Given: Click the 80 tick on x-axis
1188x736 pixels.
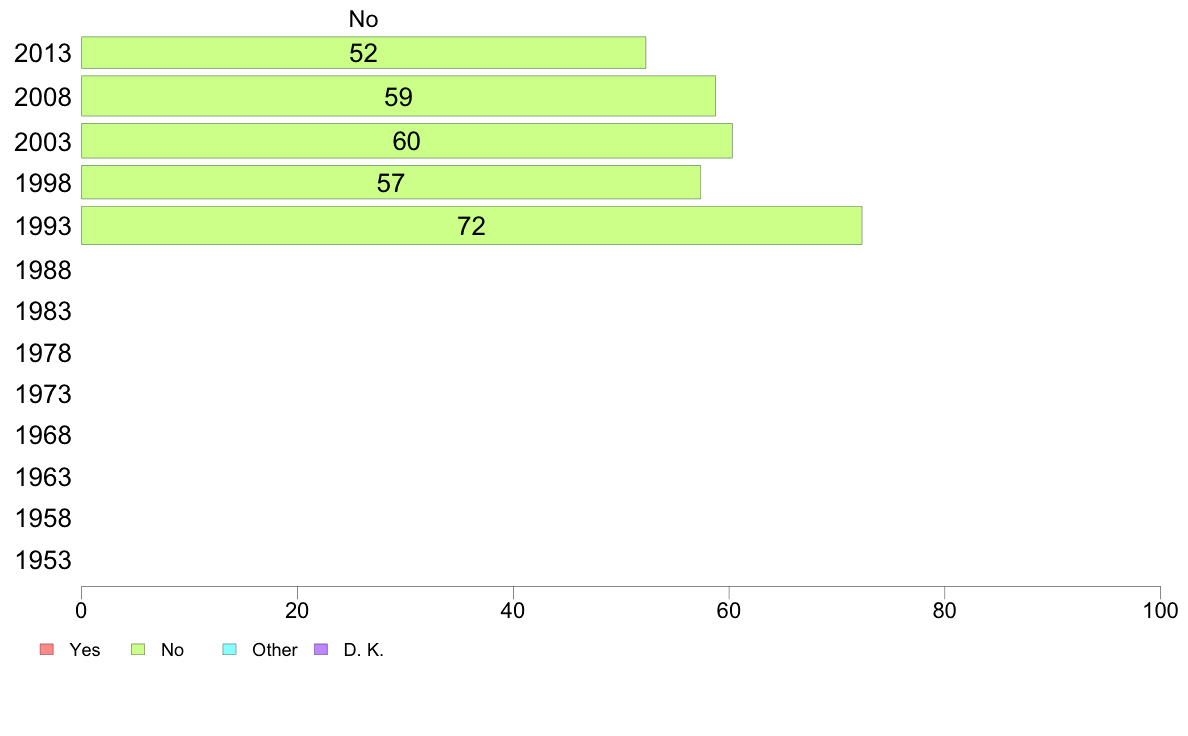Looking at the screenshot, I should click(944, 610).
